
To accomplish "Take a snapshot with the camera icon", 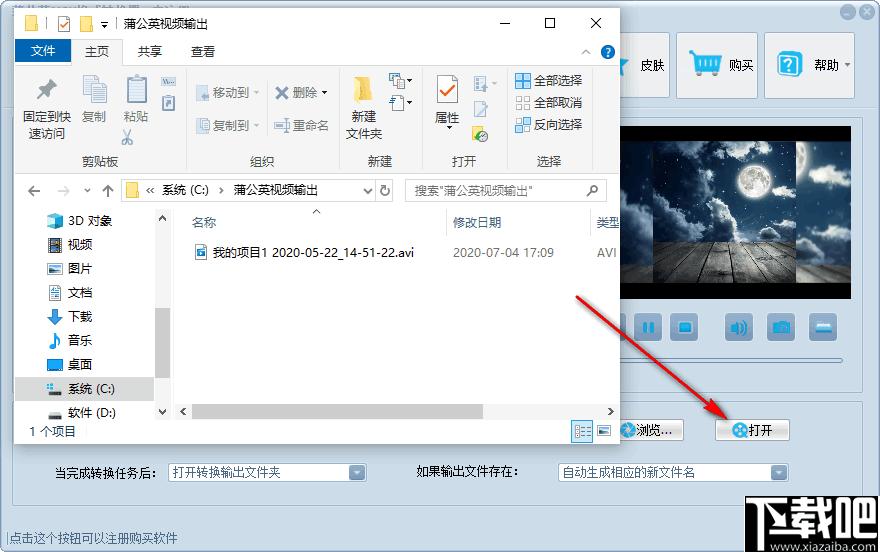I will tap(781, 327).
